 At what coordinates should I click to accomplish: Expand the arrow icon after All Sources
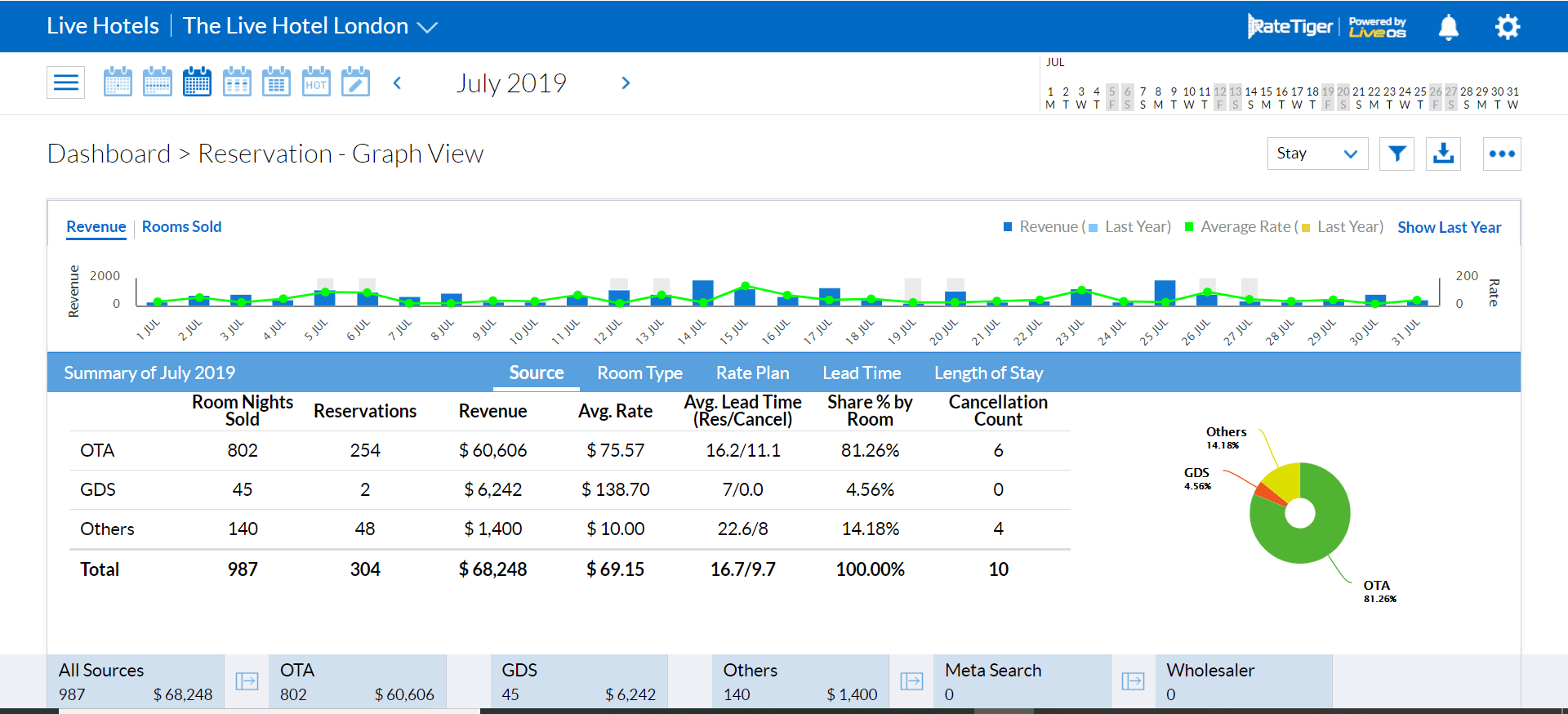click(247, 681)
